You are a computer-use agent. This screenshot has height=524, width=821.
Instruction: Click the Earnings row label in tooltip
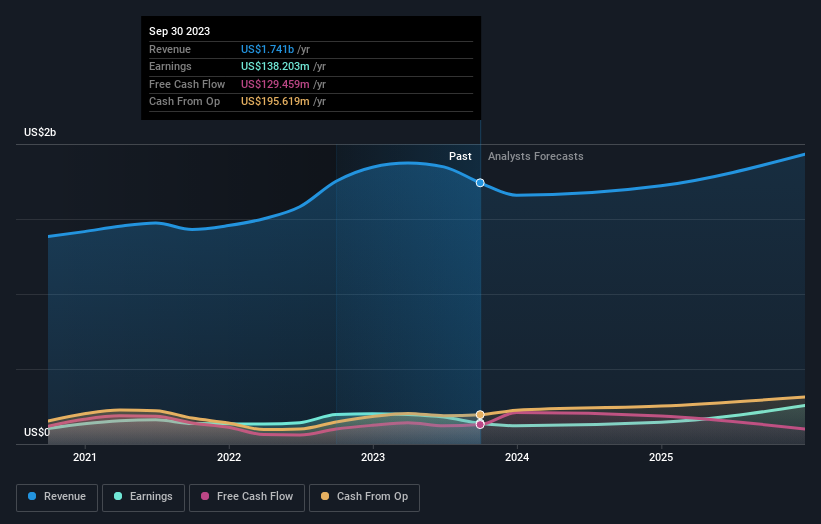170,66
